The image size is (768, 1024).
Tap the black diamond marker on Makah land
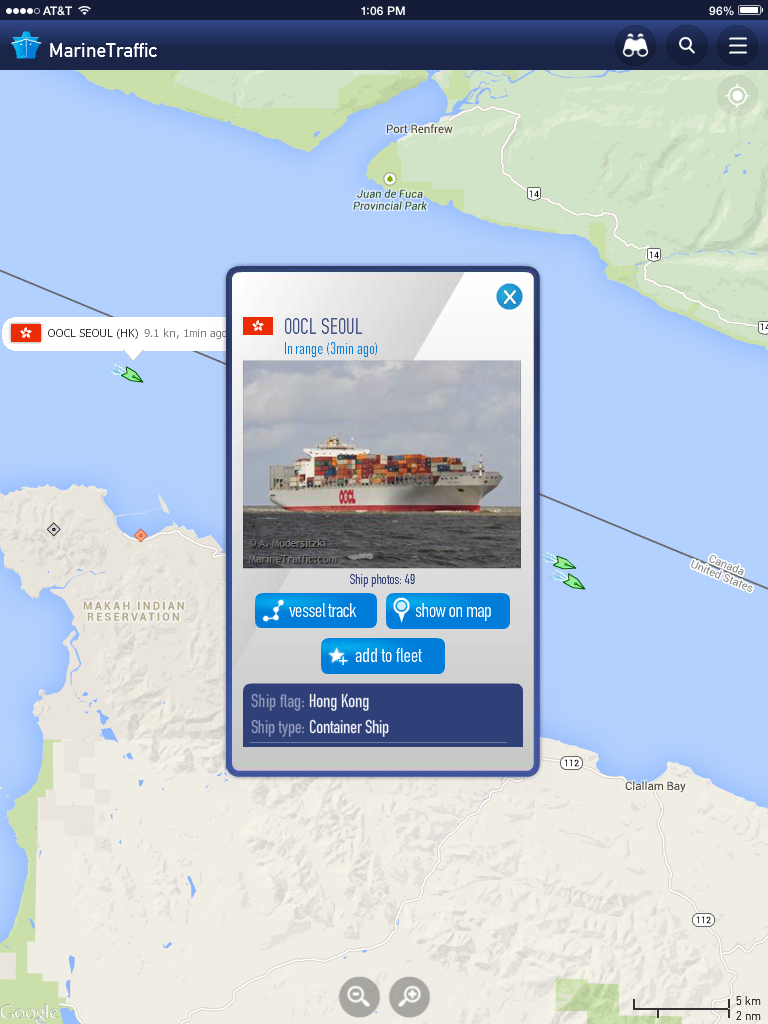point(54,530)
